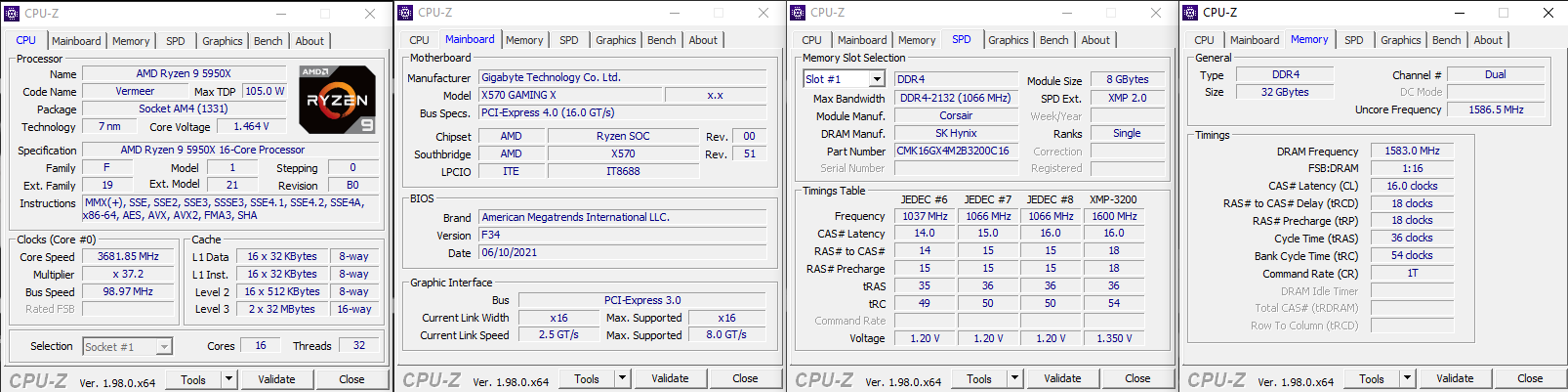The width and height of the screenshot is (1568, 392).
Task: Click CPU-Z title icon in first window
Action: pos(12,14)
